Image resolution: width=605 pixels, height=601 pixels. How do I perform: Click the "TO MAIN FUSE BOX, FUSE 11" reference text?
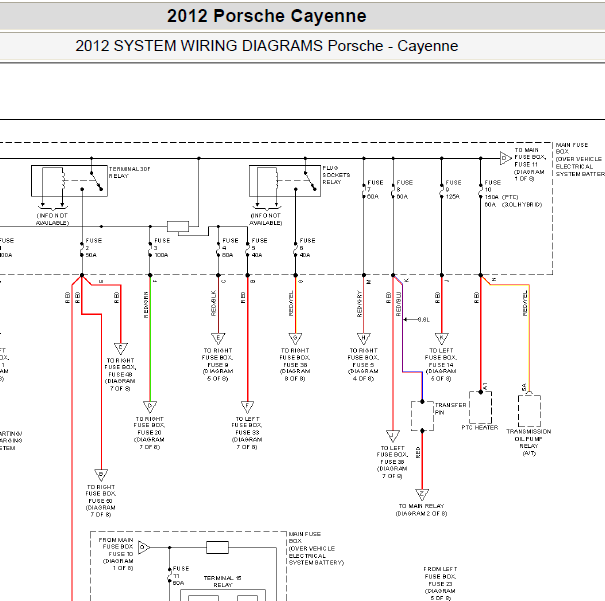(x=530, y=164)
